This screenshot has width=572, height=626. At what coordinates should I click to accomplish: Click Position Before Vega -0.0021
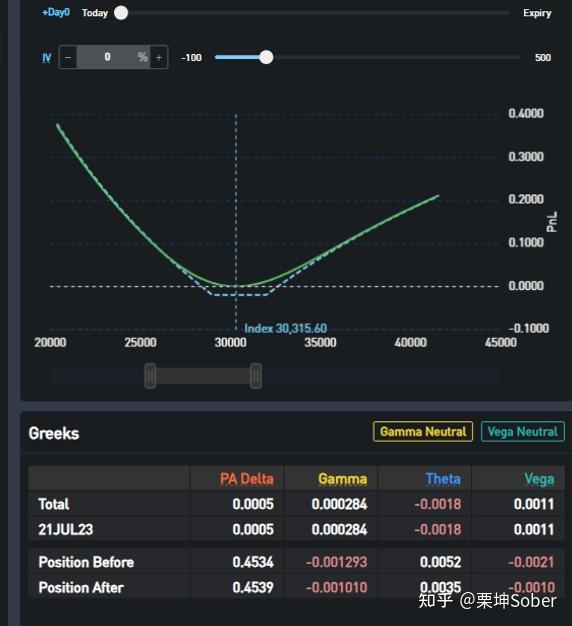pos(532,562)
